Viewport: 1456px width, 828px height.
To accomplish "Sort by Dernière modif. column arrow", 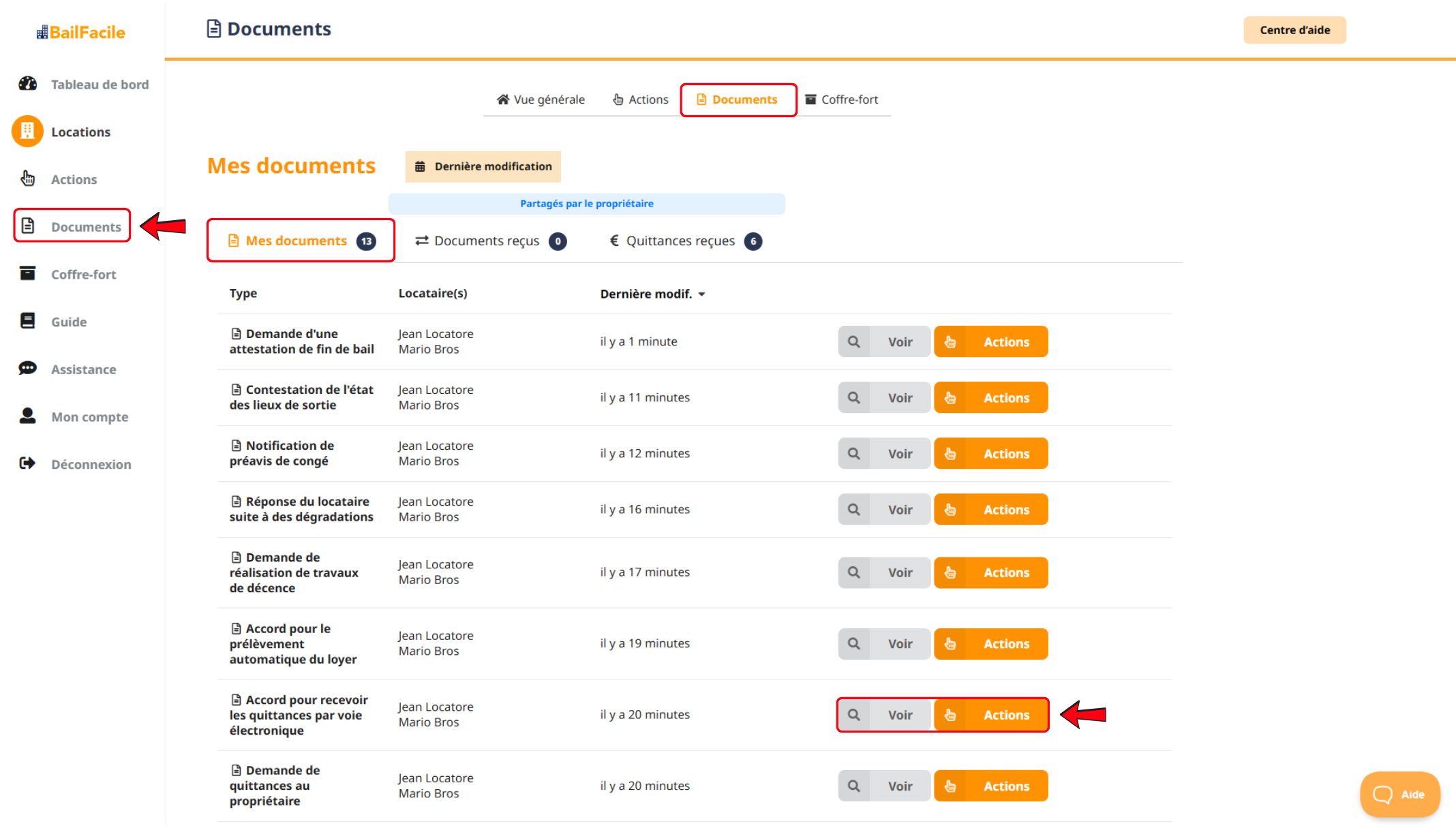I will coord(701,294).
